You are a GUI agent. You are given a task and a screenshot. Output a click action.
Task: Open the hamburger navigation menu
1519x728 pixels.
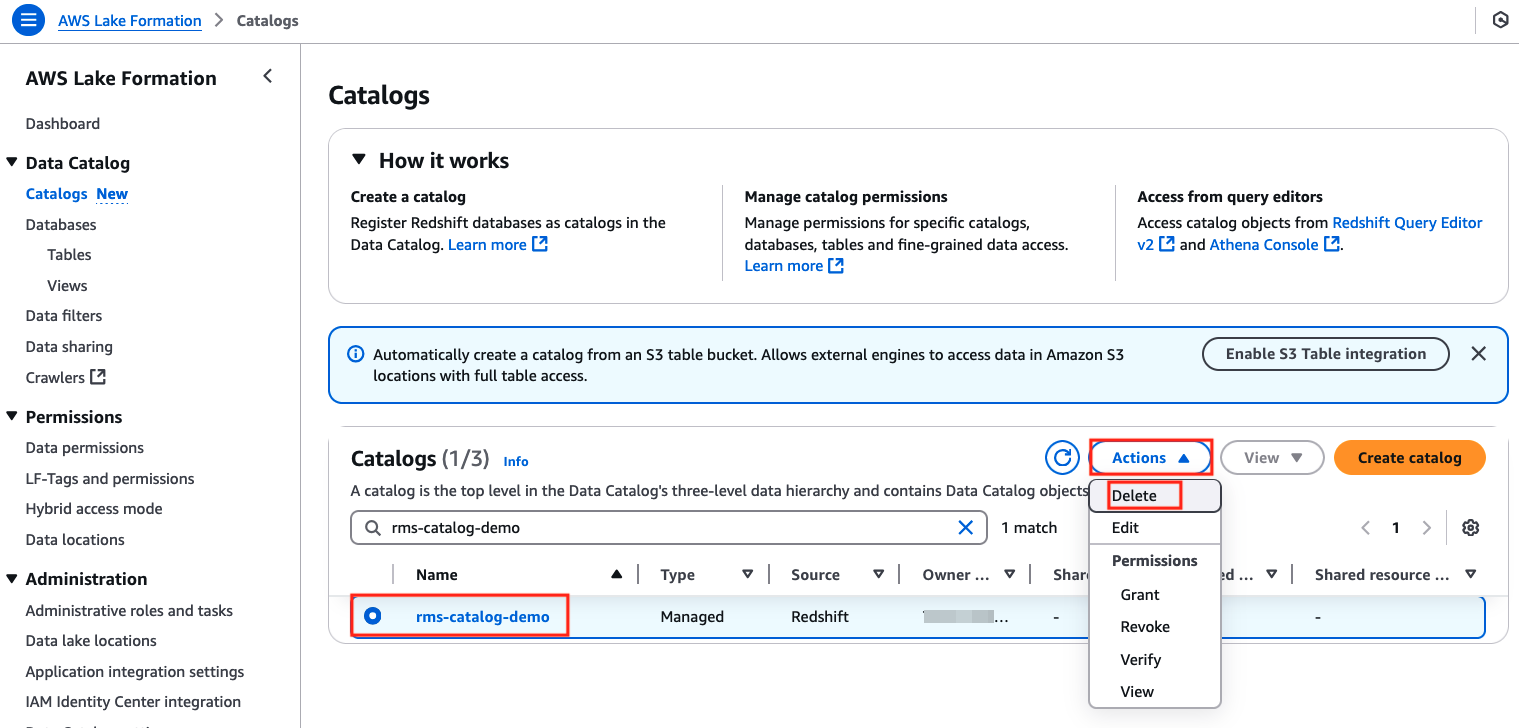[28, 20]
